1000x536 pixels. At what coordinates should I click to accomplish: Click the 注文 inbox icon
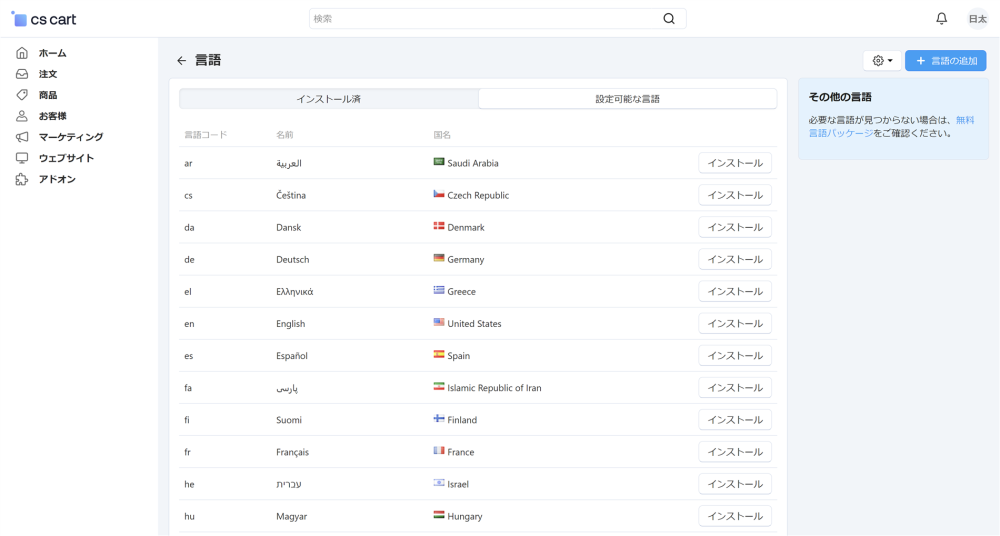pyautogui.click(x=22, y=74)
